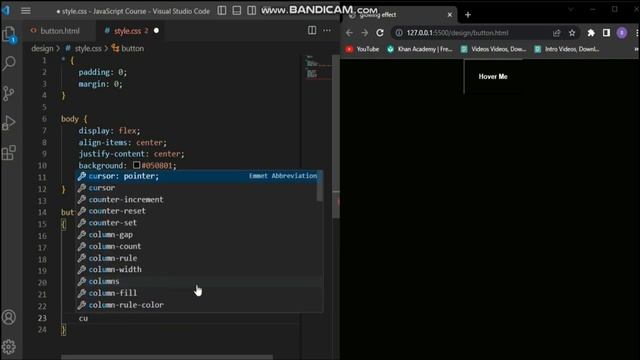Click line number 6 in gutter

point(44,119)
